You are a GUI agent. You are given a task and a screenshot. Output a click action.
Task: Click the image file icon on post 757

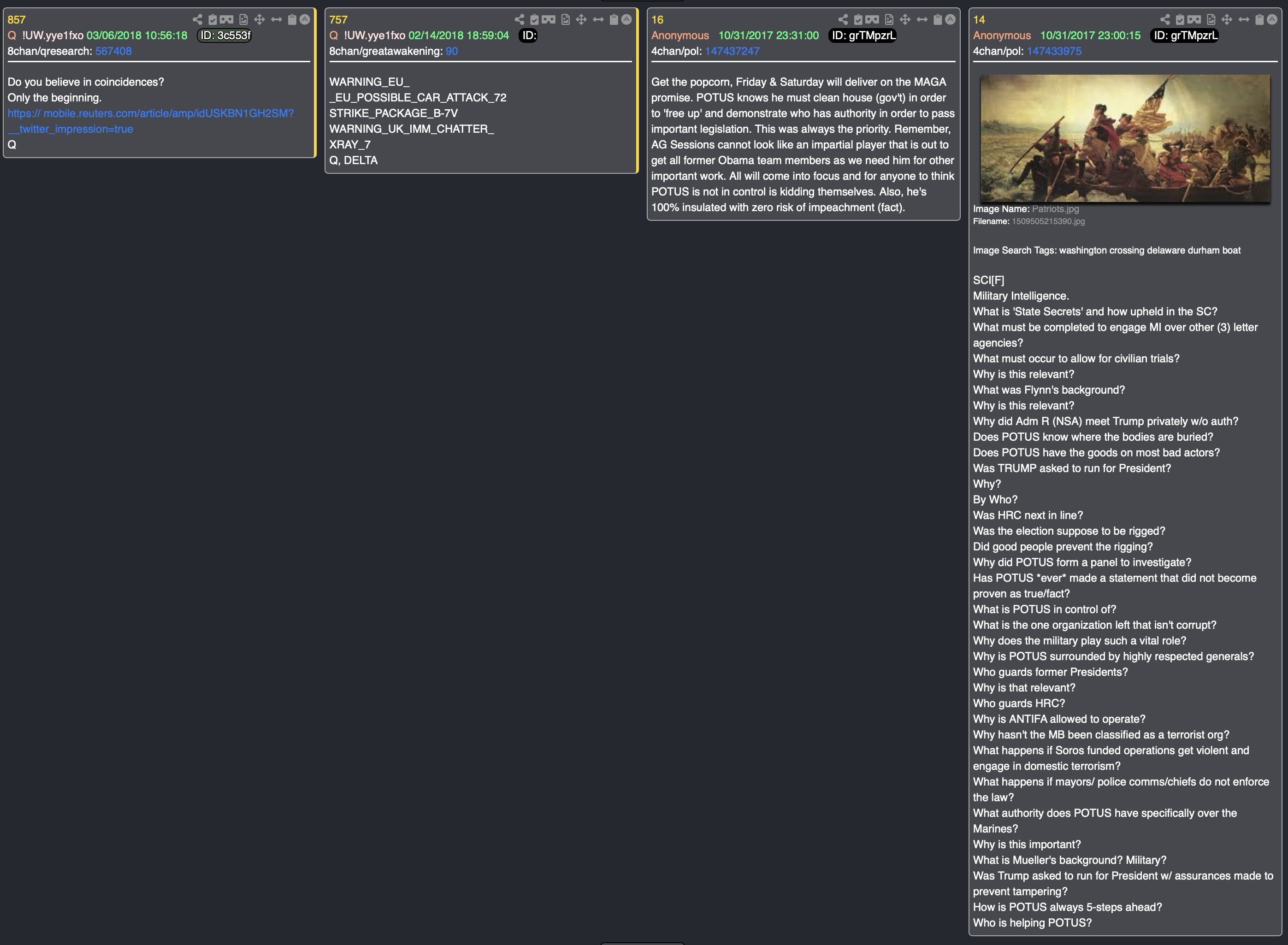click(565, 19)
